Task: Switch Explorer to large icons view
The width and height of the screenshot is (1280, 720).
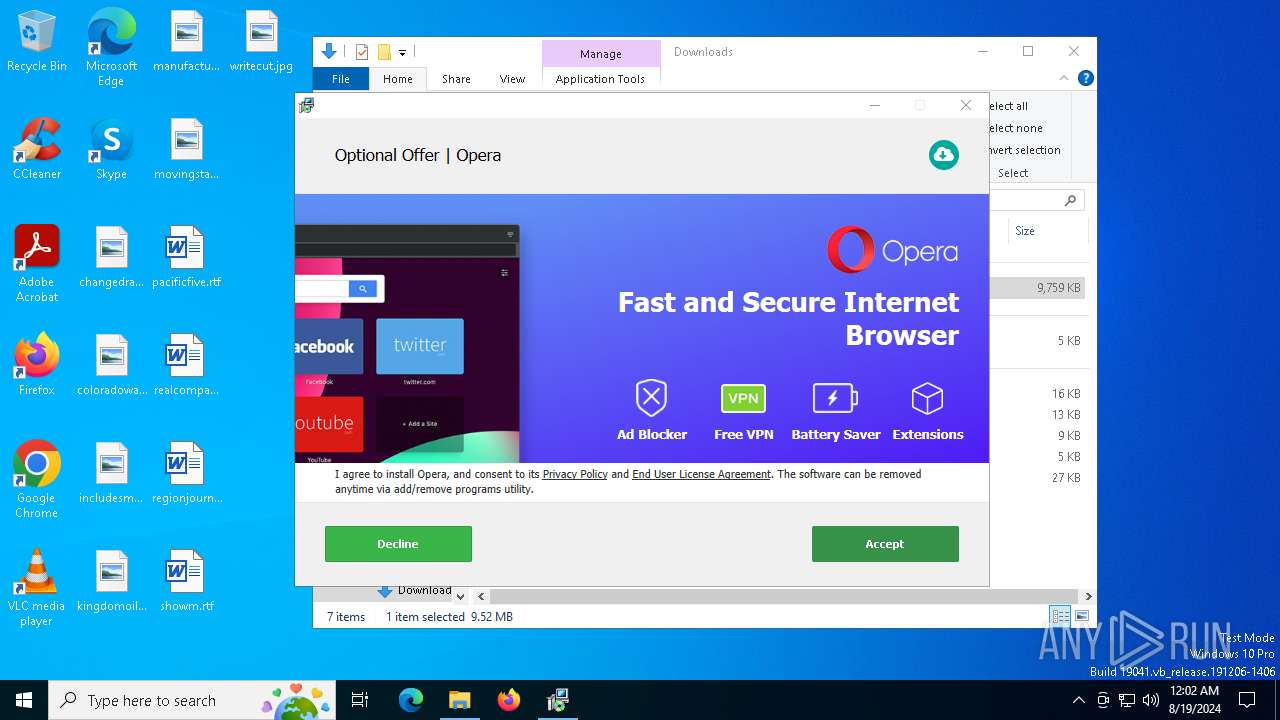Action: [1081, 616]
